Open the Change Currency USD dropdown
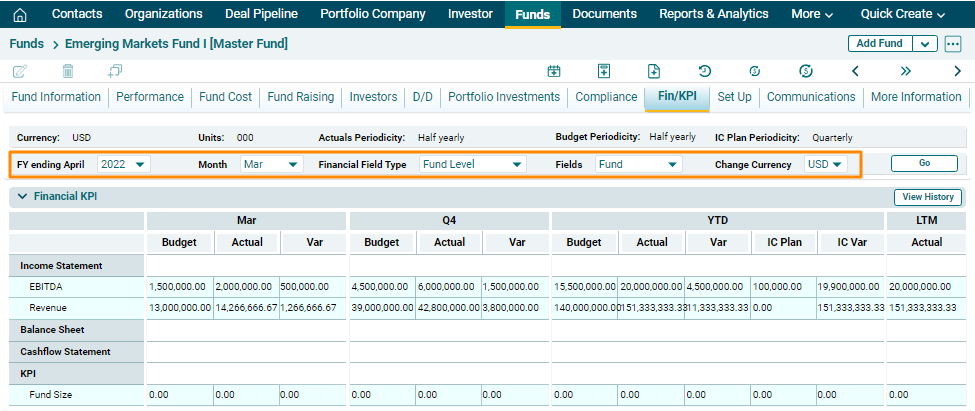Screen dimensions: 975x411 click(x=825, y=164)
